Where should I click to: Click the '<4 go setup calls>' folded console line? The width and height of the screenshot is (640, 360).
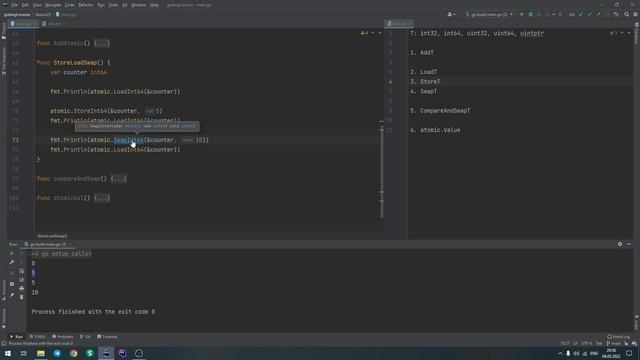[62, 254]
